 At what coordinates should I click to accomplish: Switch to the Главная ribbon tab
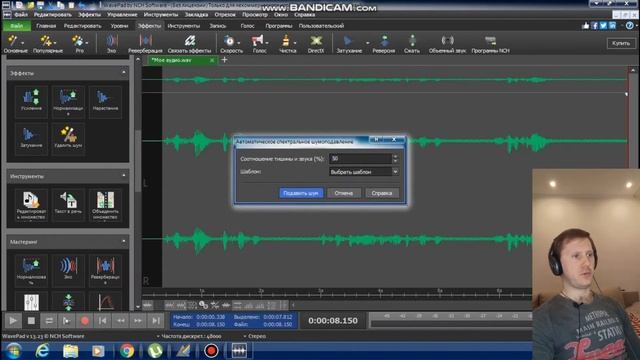[46, 26]
